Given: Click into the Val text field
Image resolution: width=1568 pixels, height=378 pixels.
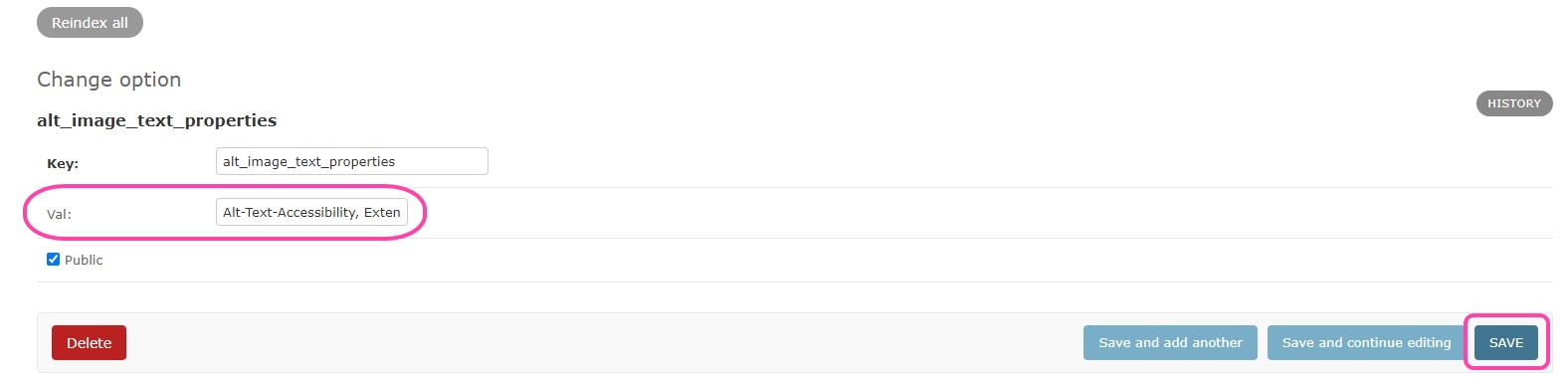Looking at the screenshot, I should pyautogui.click(x=311, y=212).
